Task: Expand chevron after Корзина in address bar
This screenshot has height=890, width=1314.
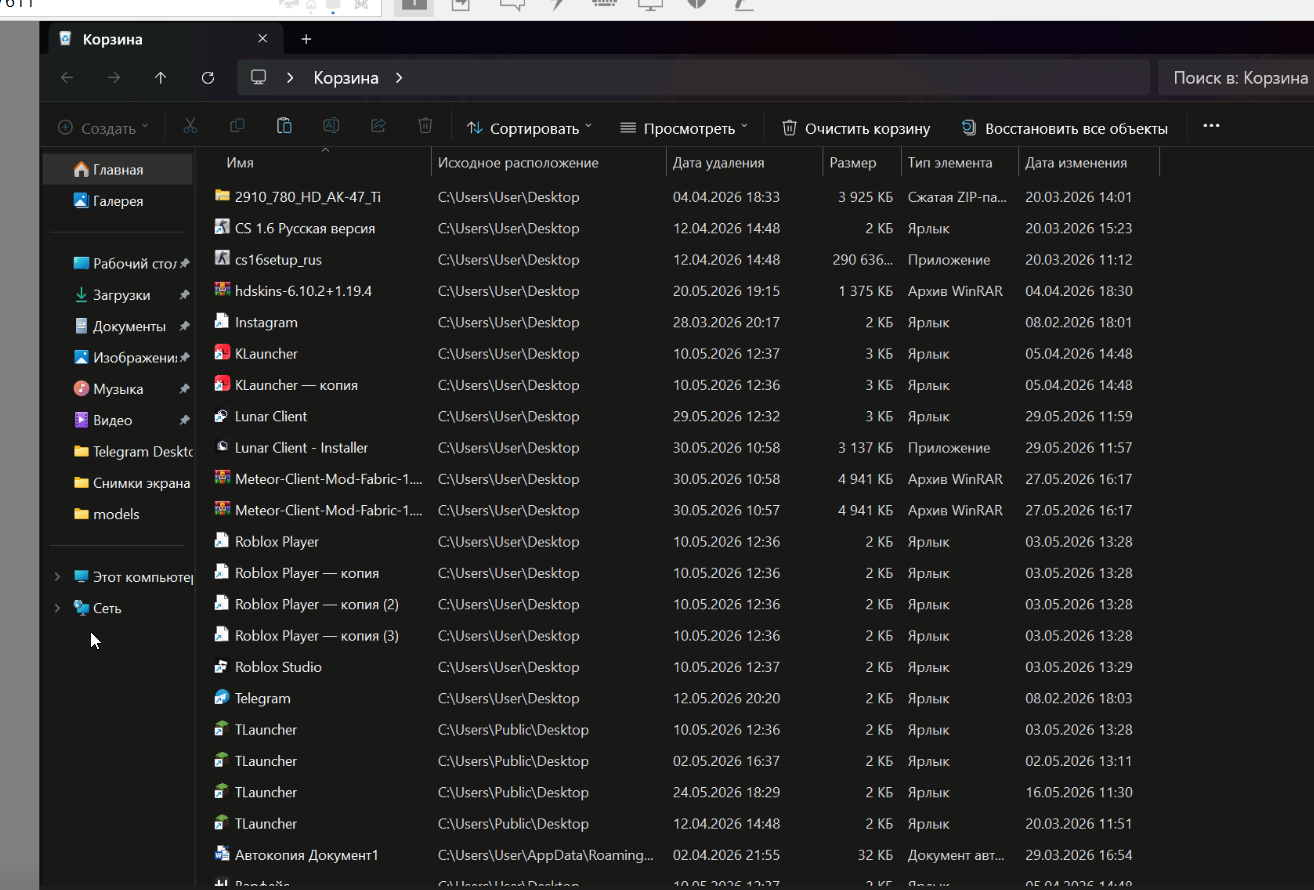Action: click(398, 78)
